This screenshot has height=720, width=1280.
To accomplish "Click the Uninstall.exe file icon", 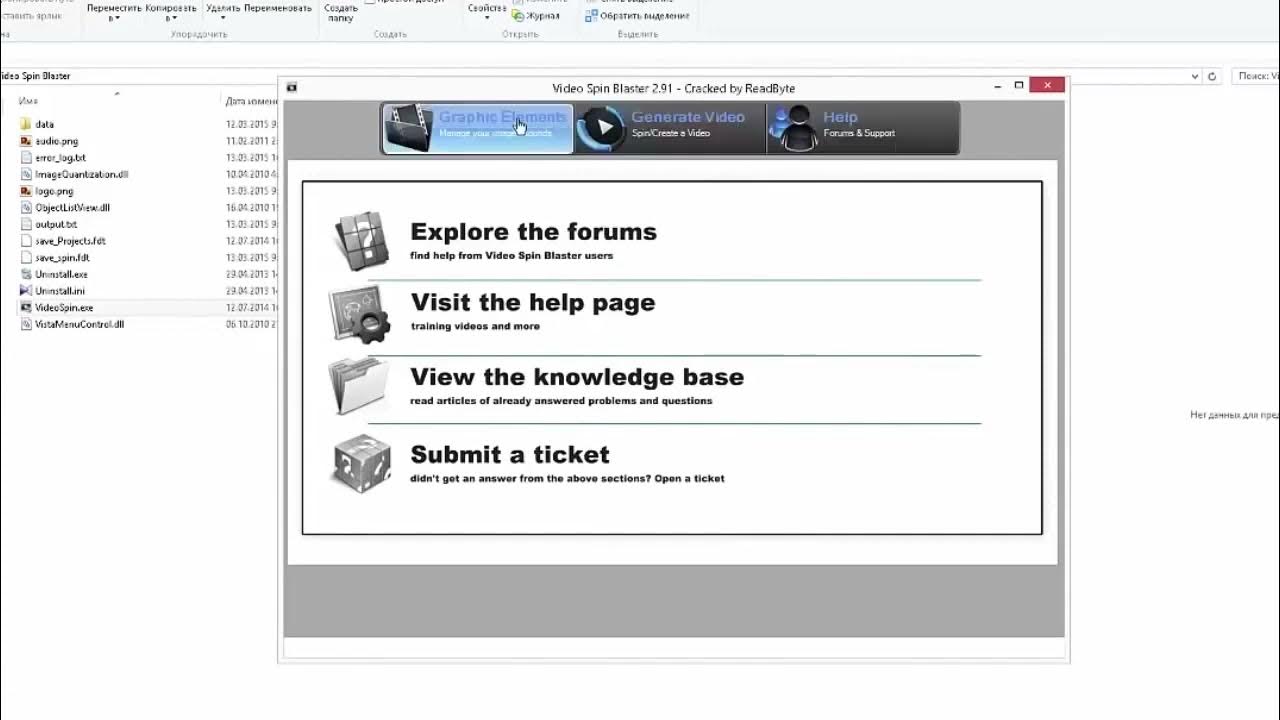I will pos(26,274).
